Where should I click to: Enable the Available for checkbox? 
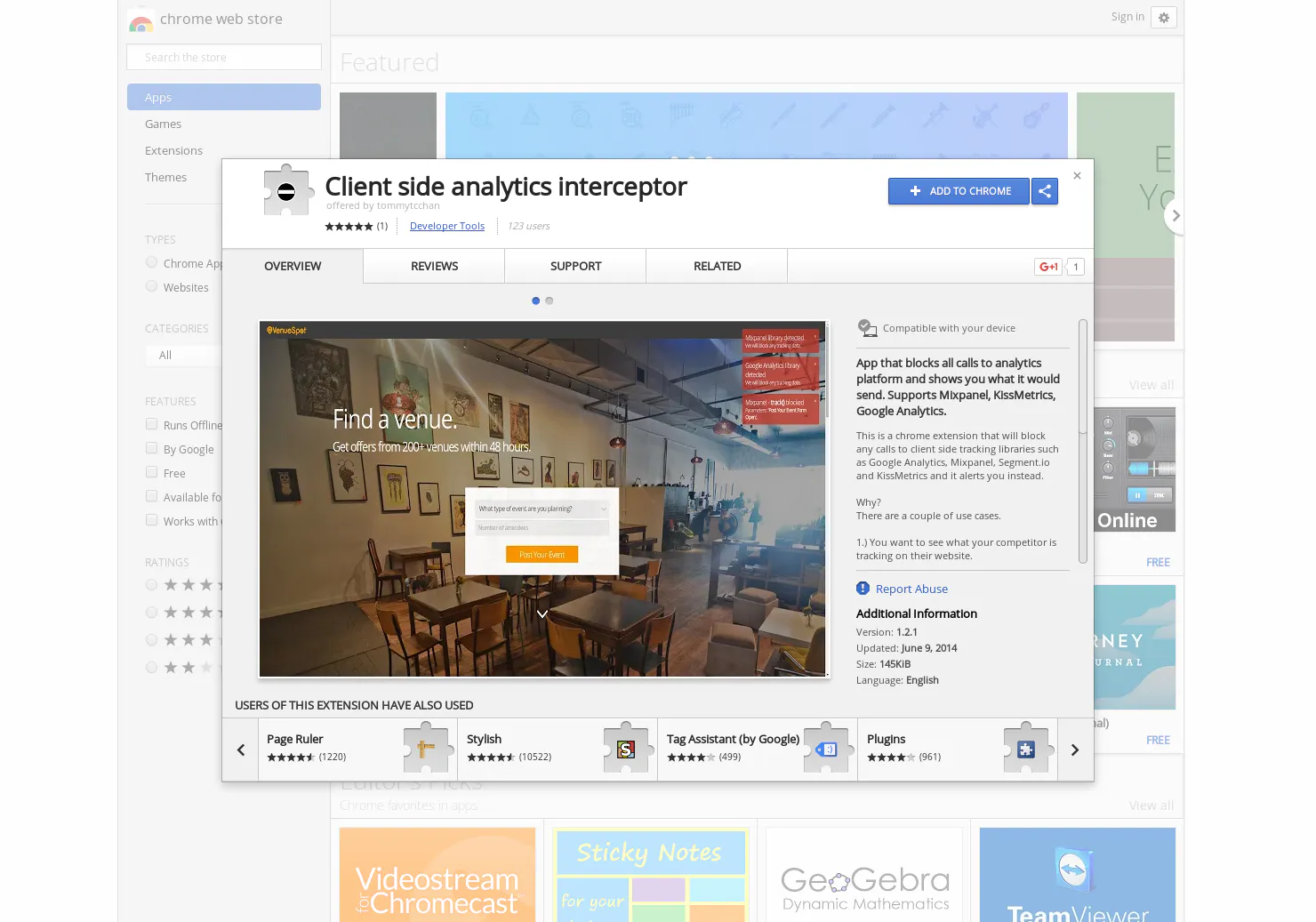click(152, 496)
